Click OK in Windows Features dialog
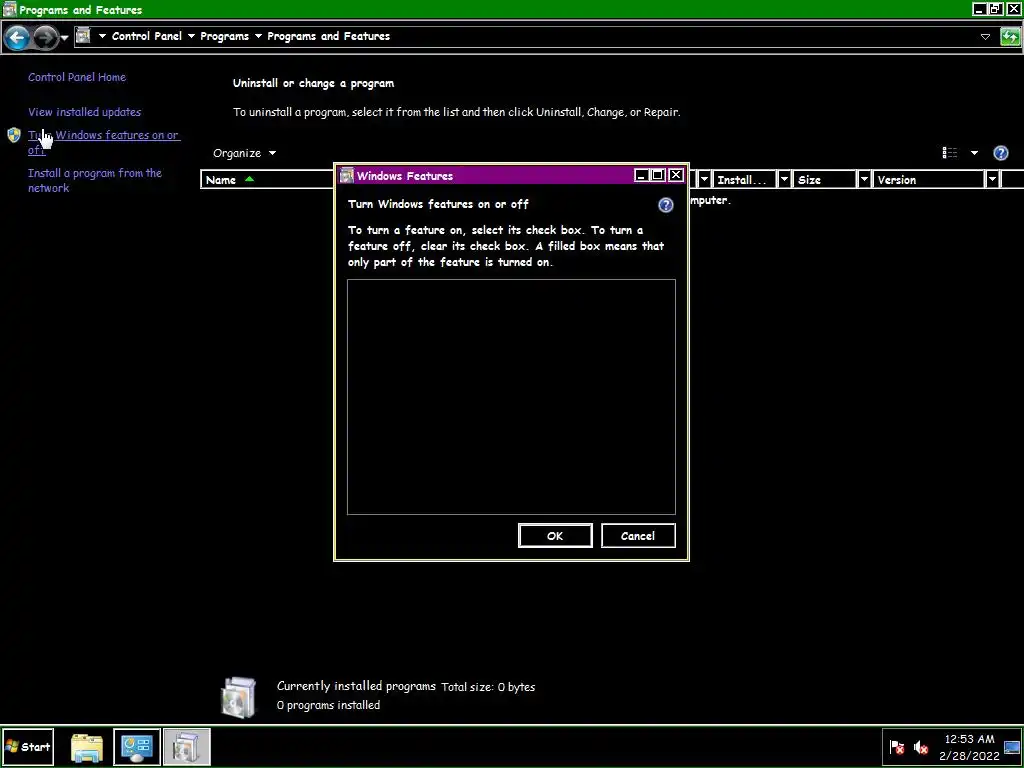1024x768 pixels. [555, 536]
